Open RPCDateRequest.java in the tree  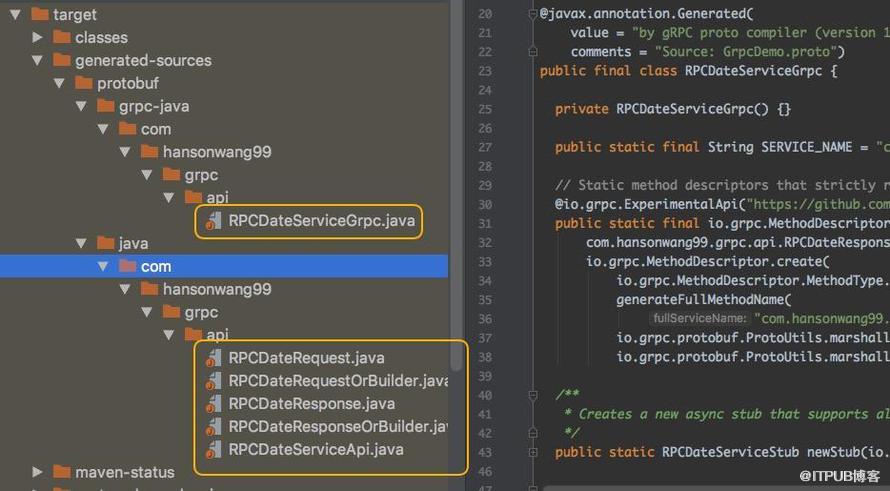point(306,358)
